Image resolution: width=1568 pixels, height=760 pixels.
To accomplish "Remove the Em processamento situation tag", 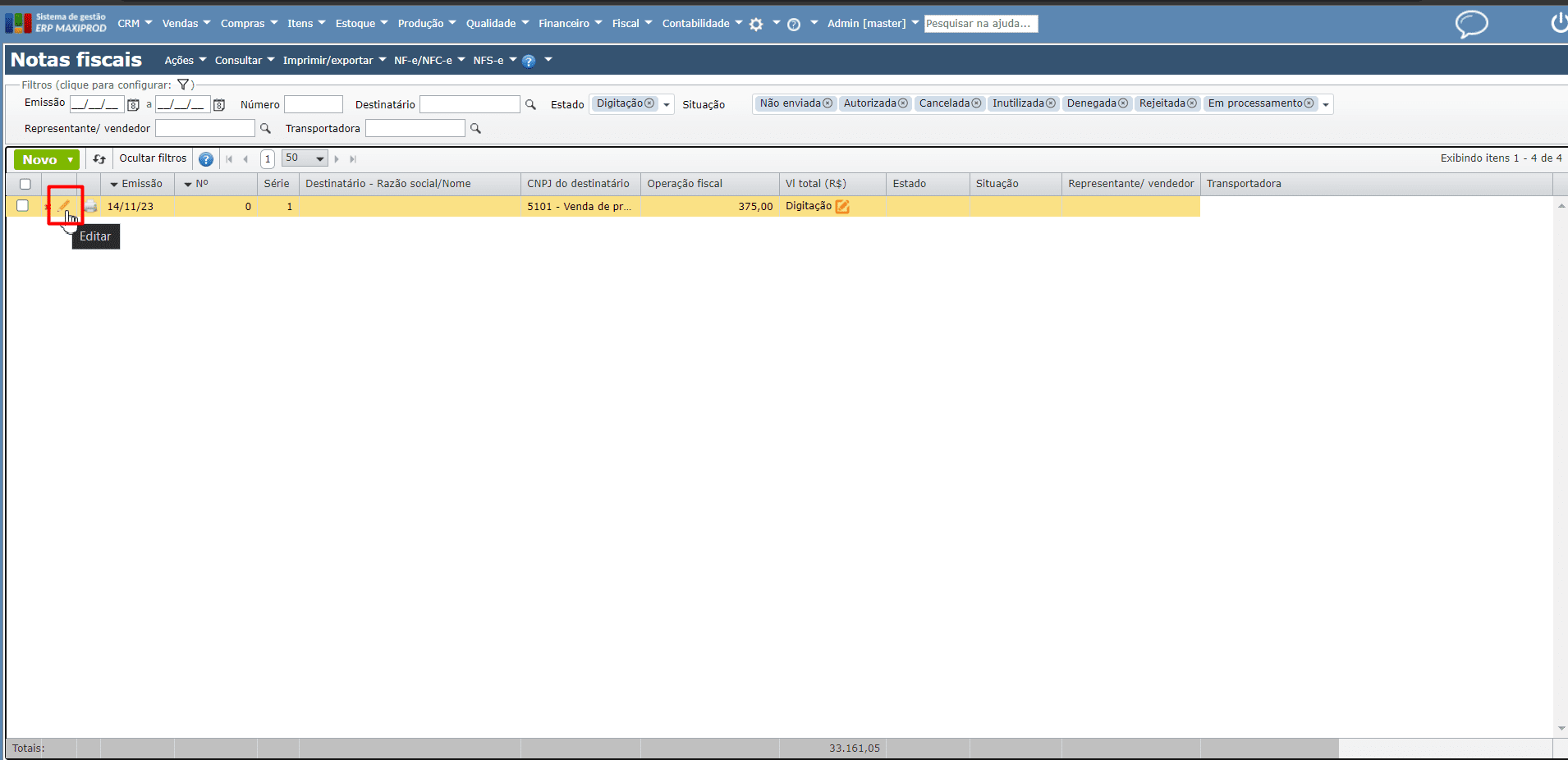I will [x=1309, y=103].
